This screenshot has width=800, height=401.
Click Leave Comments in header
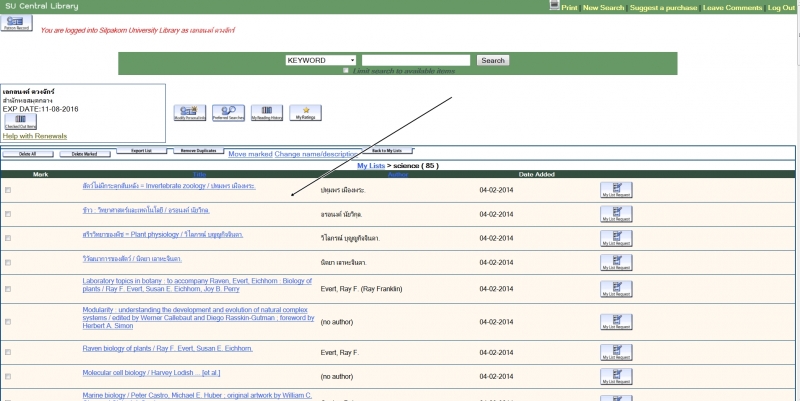click(x=732, y=8)
